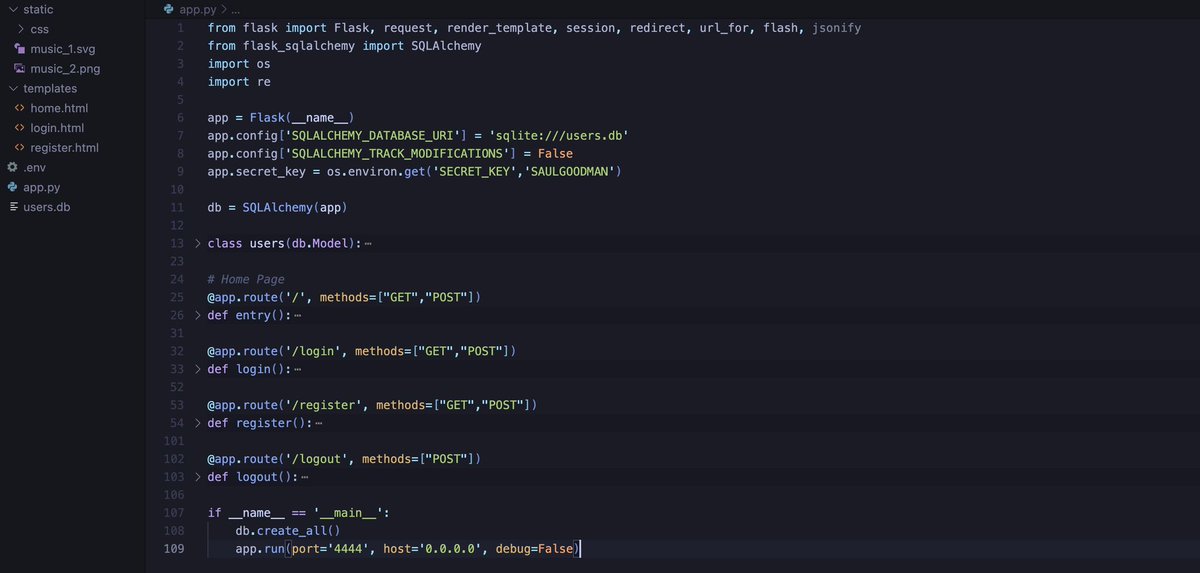Open the .env file

pos(35,167)
